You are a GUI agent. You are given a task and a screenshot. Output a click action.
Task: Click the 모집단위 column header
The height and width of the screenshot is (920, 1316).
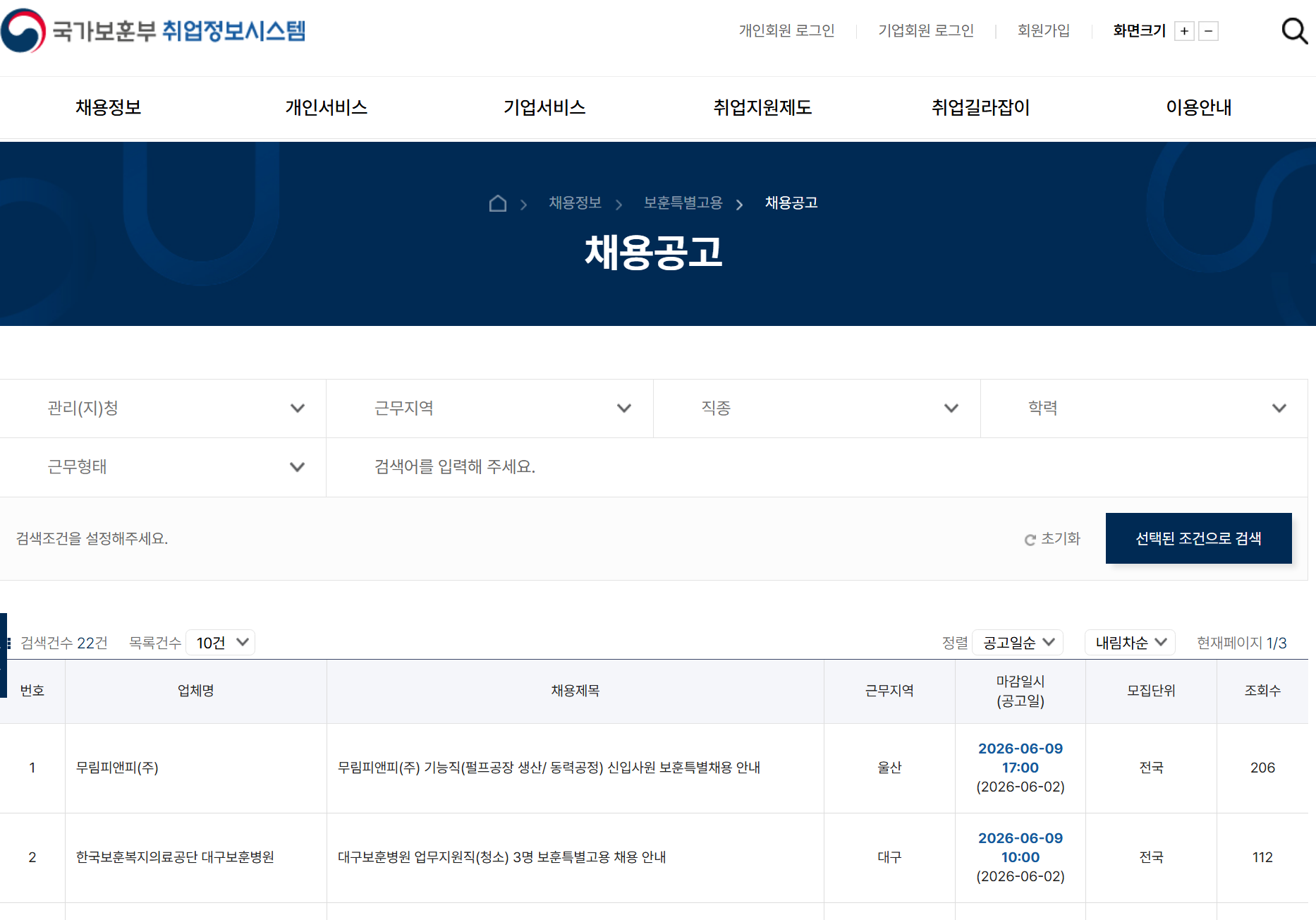coord(1151,691)
